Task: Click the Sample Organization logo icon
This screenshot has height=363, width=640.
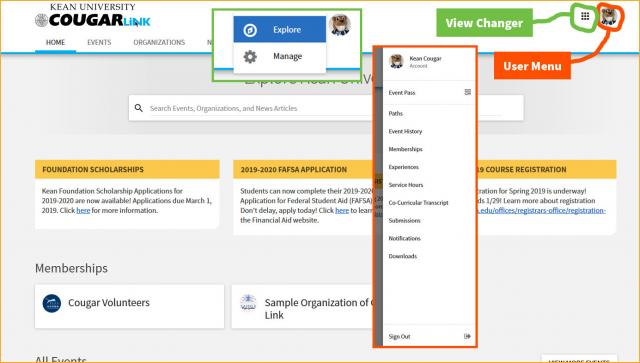Action: click(248, 303)
